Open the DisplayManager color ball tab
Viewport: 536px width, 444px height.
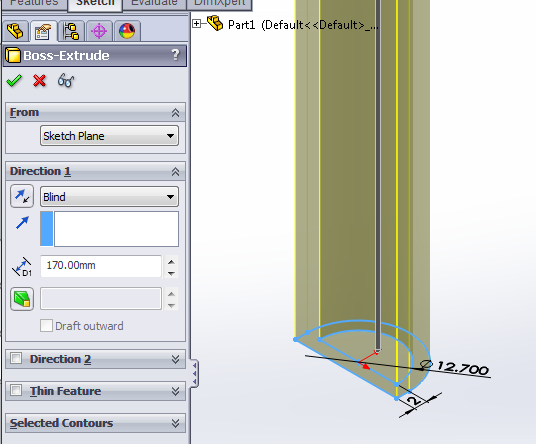tap(127, 31)
